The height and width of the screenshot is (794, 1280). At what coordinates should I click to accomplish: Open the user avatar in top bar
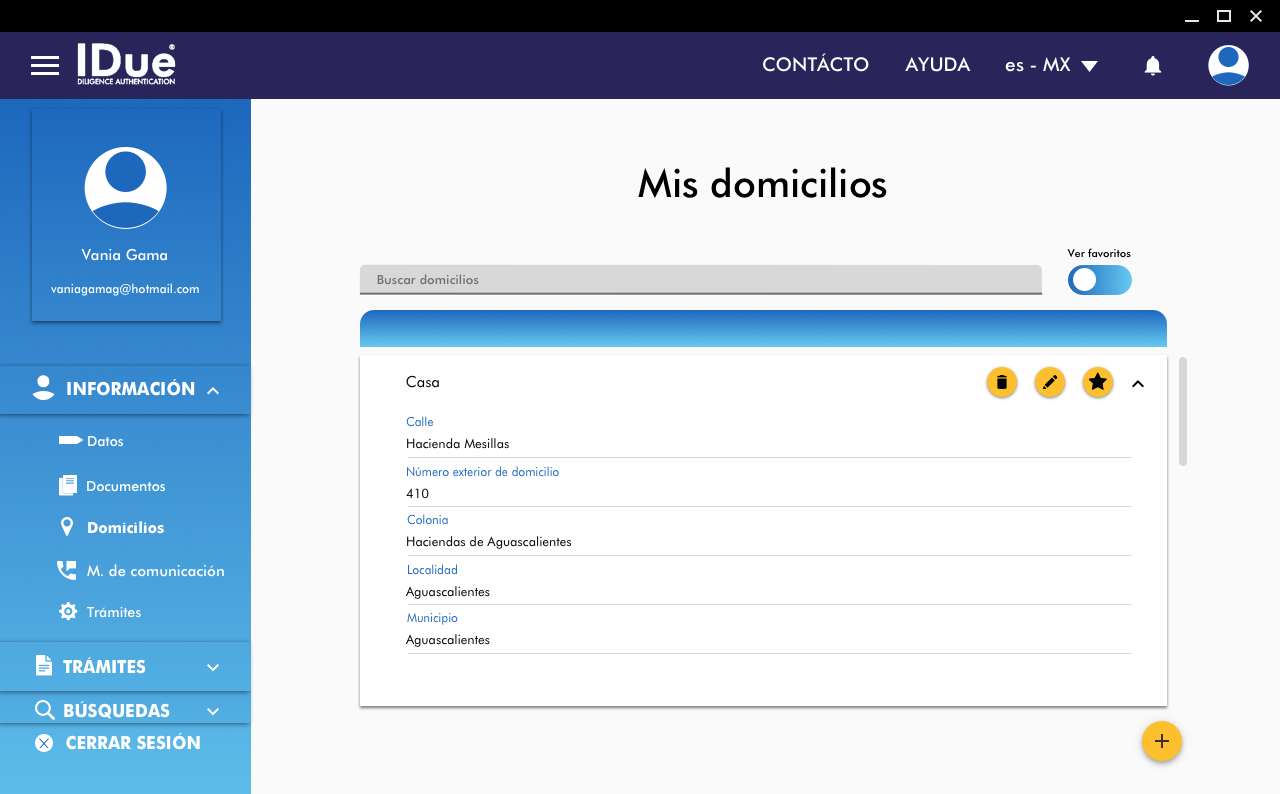coord(1227,65)
